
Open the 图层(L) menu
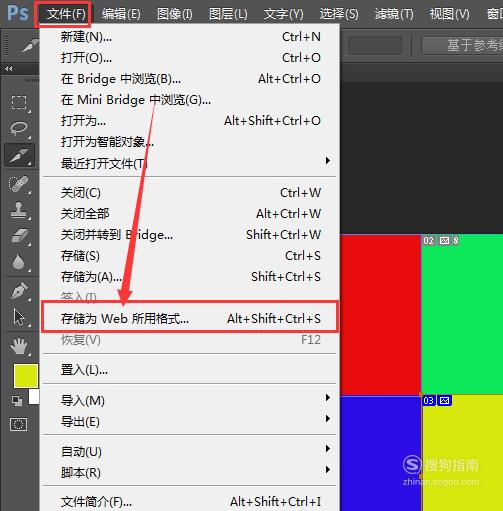[228, 14]
